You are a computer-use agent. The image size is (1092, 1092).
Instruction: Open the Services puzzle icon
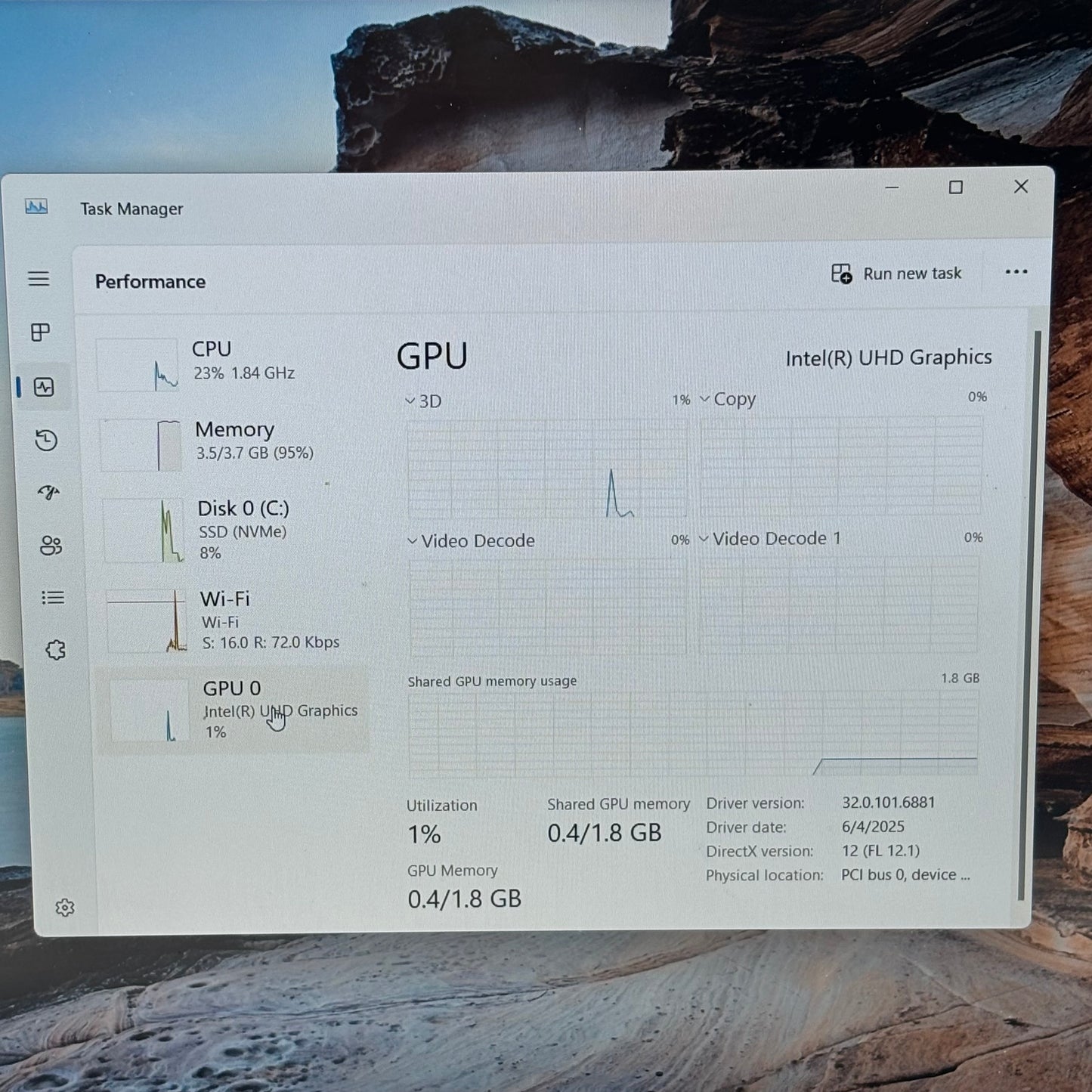(x=55, y=650)
